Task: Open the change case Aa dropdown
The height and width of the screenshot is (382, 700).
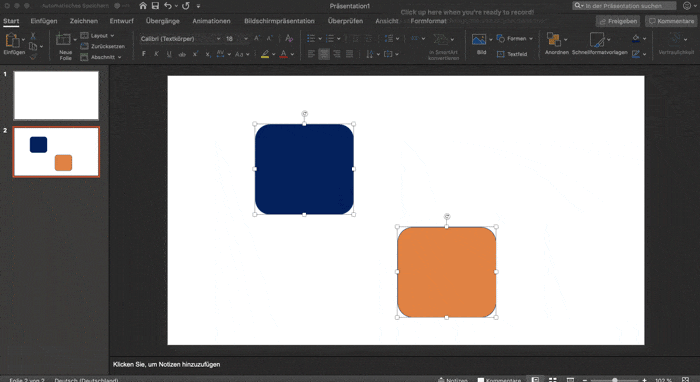Action: (x=242, y=54)
